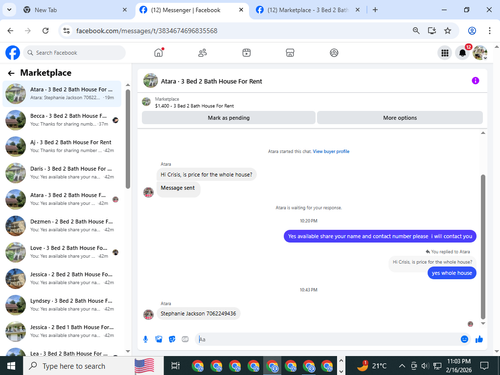The image size is (500, 375).
Task: Open the taskbar volume icon
Action: pos(425,366)
